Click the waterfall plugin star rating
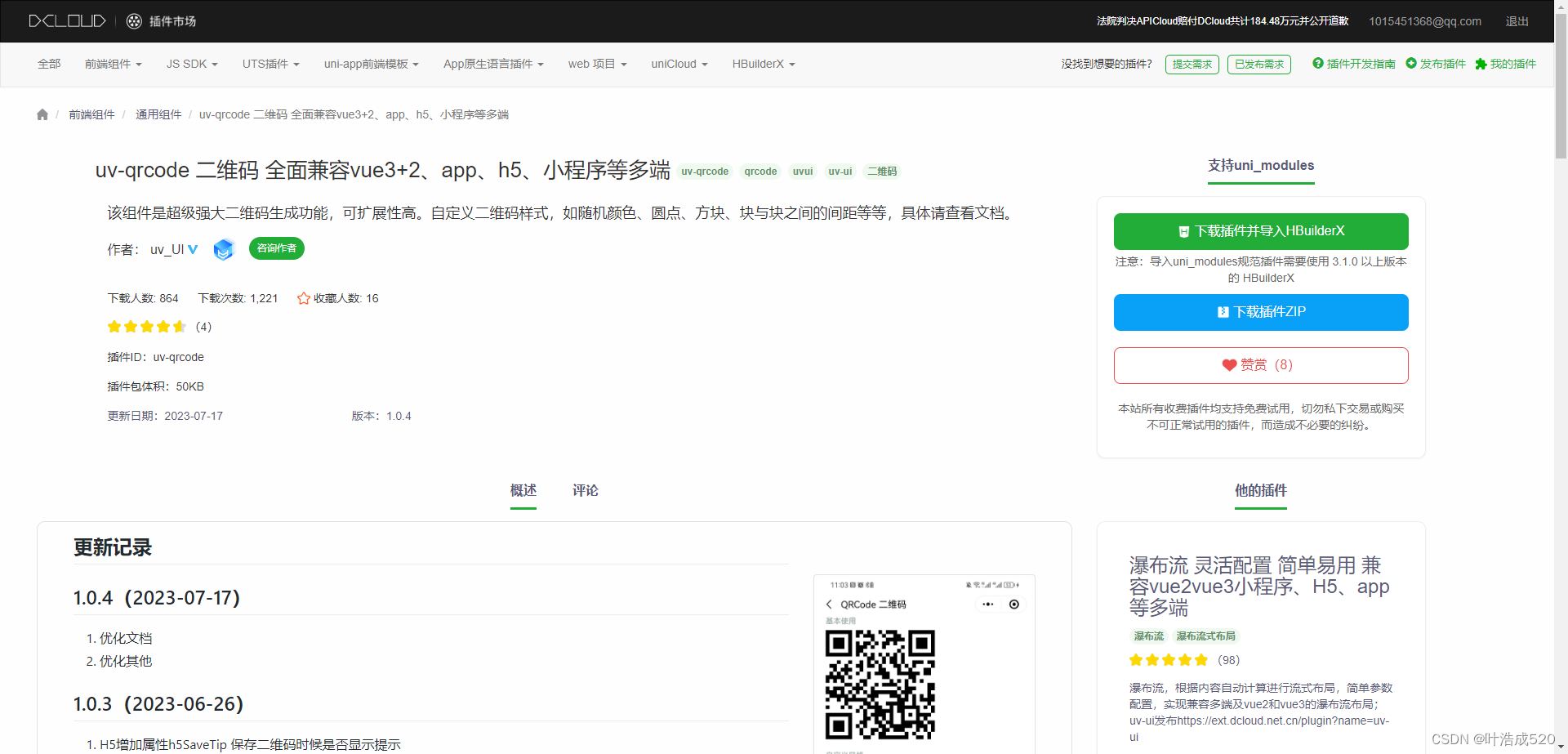The width and height of the screenshot is (1568, 754). pos(1169,660)
